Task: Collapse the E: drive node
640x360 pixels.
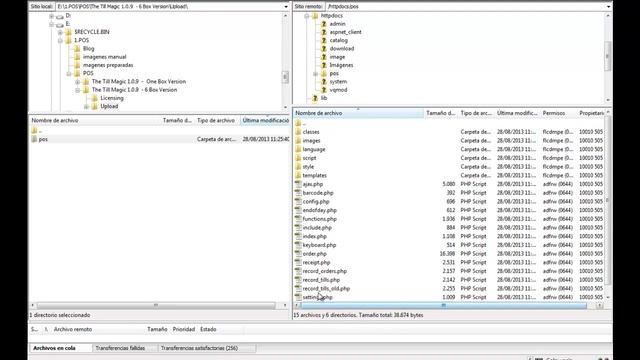Action: click(51, 24)
